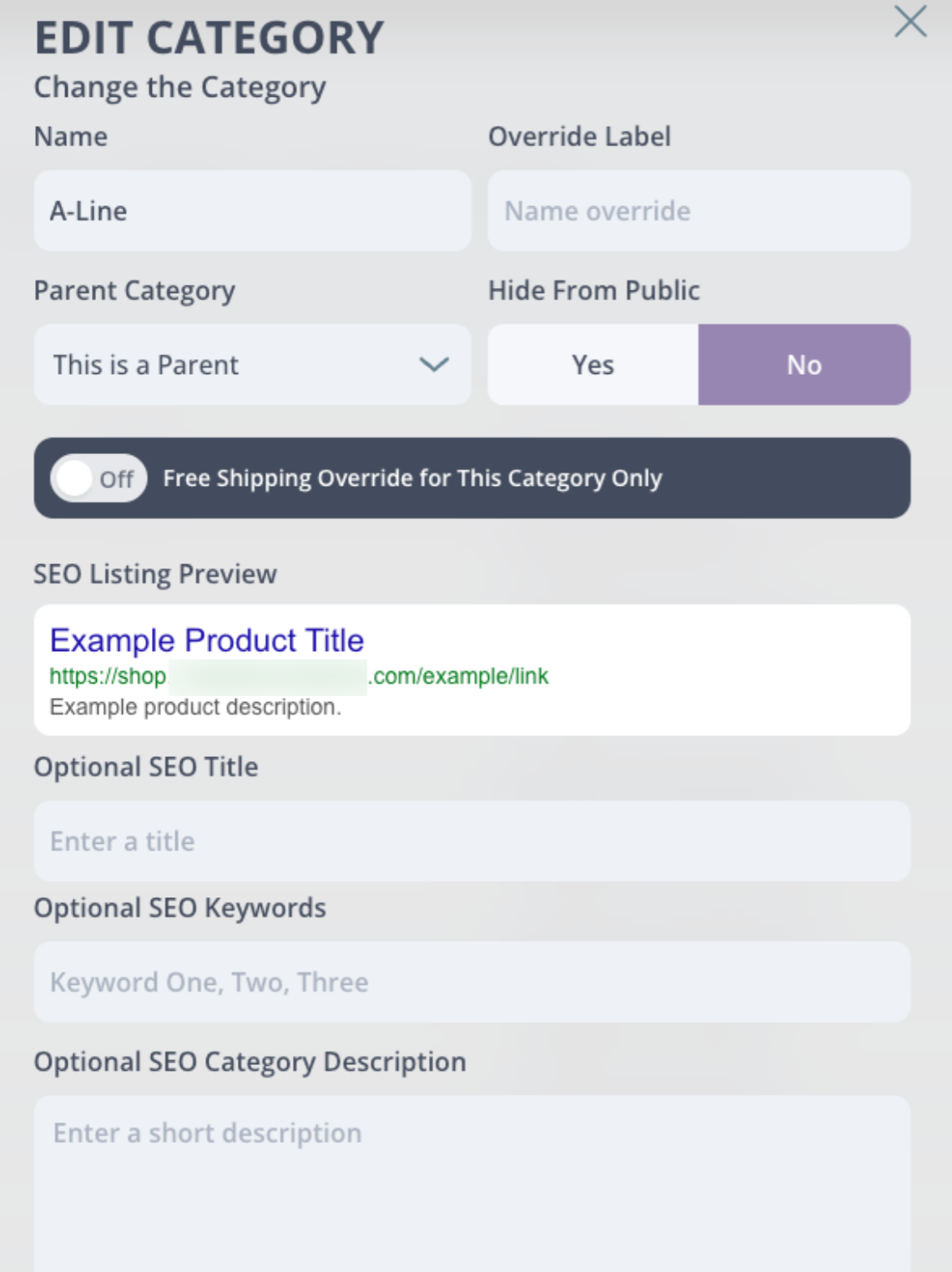The image size is (952, 1272).
Task: Close the Edit Category dialog
Action: coord(910,22)
